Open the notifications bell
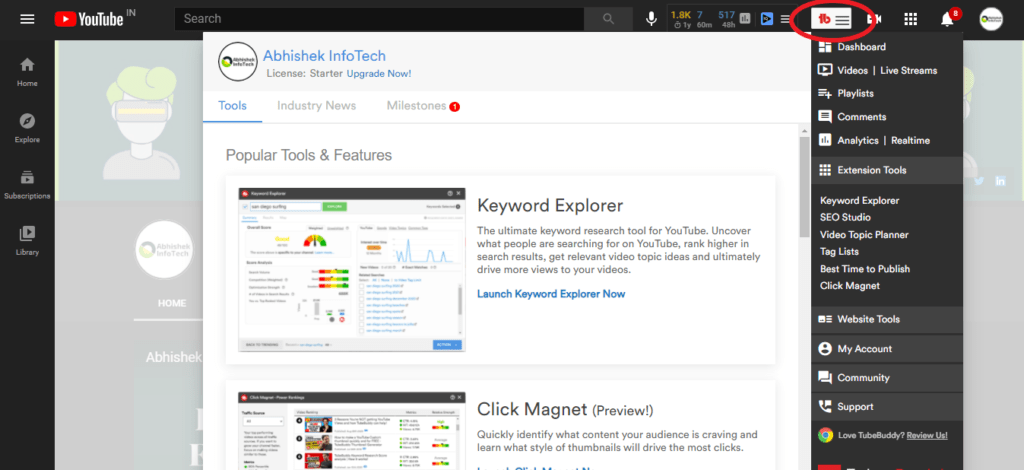This screenshot has width=1024, height=470. [947, 20]
